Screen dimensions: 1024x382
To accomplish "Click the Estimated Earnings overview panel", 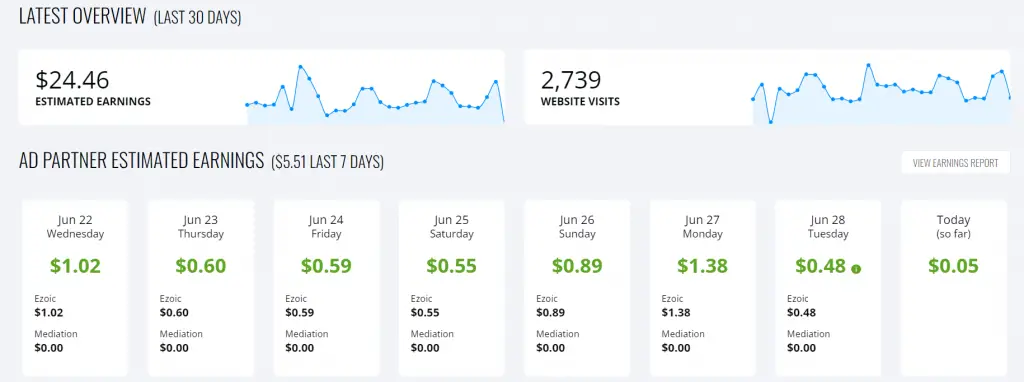I will point(261,87).
